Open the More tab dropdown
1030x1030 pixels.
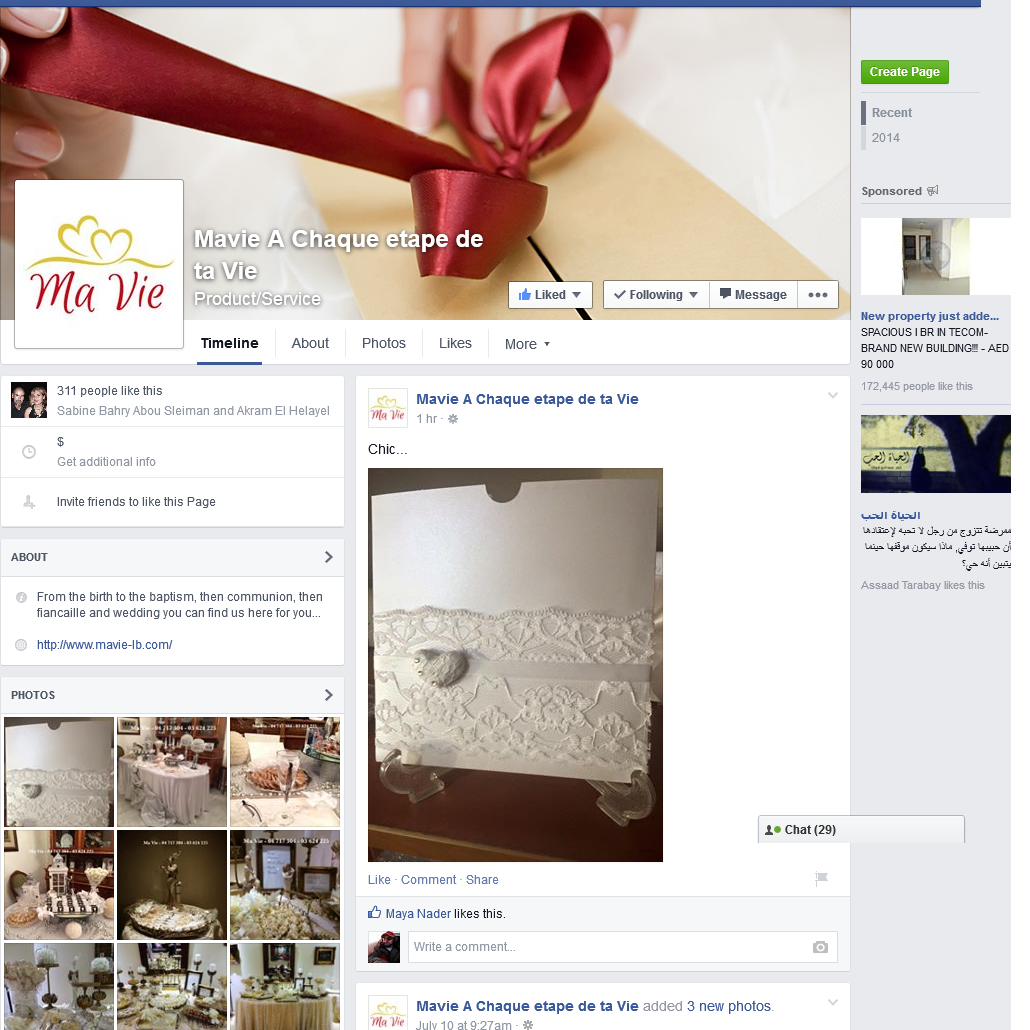527,344
